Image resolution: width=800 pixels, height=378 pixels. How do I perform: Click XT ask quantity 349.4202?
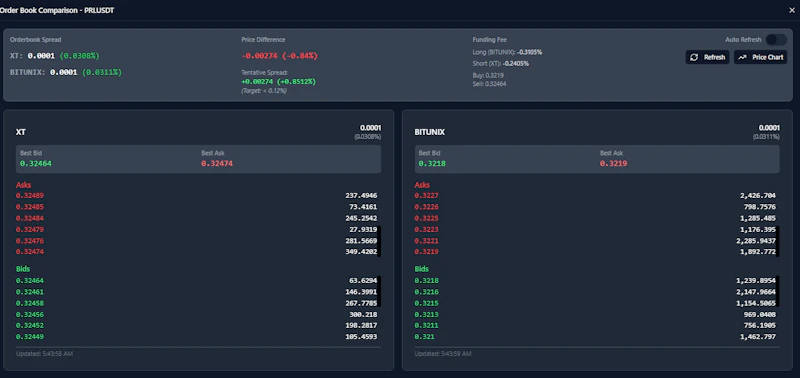(361, 251)
